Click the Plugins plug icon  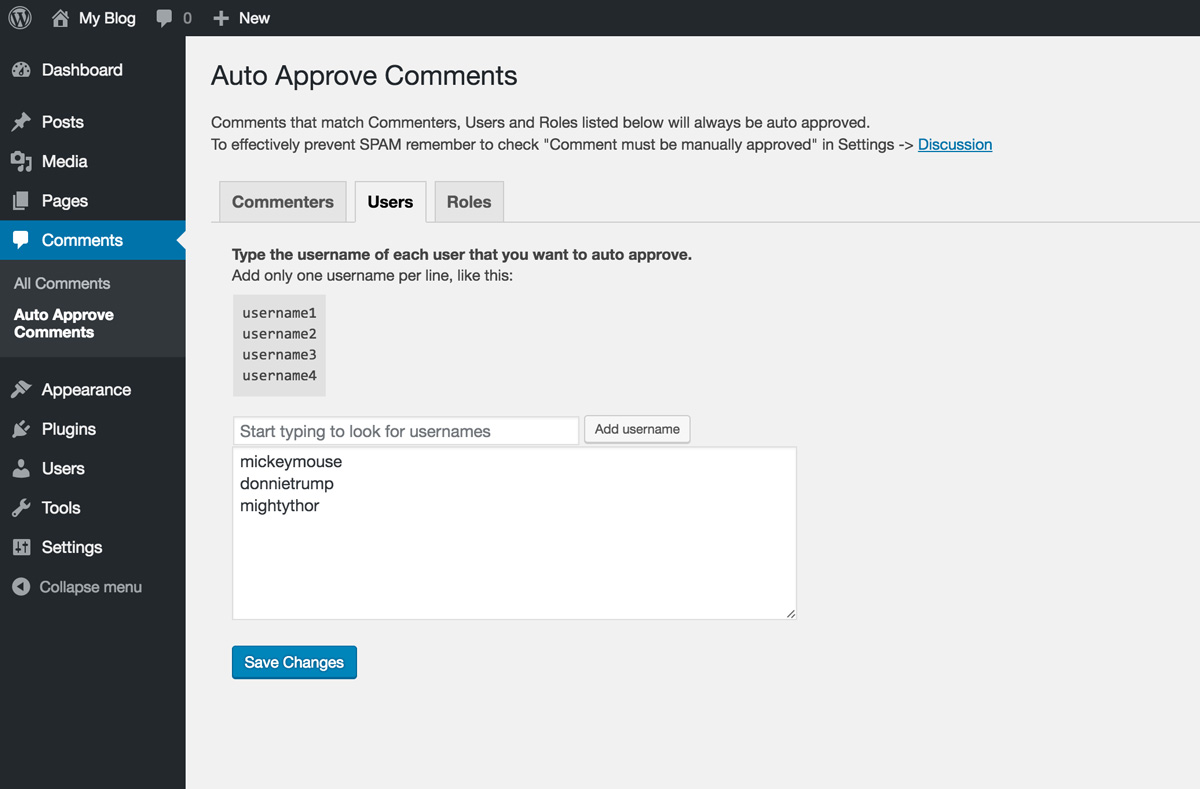21,429
